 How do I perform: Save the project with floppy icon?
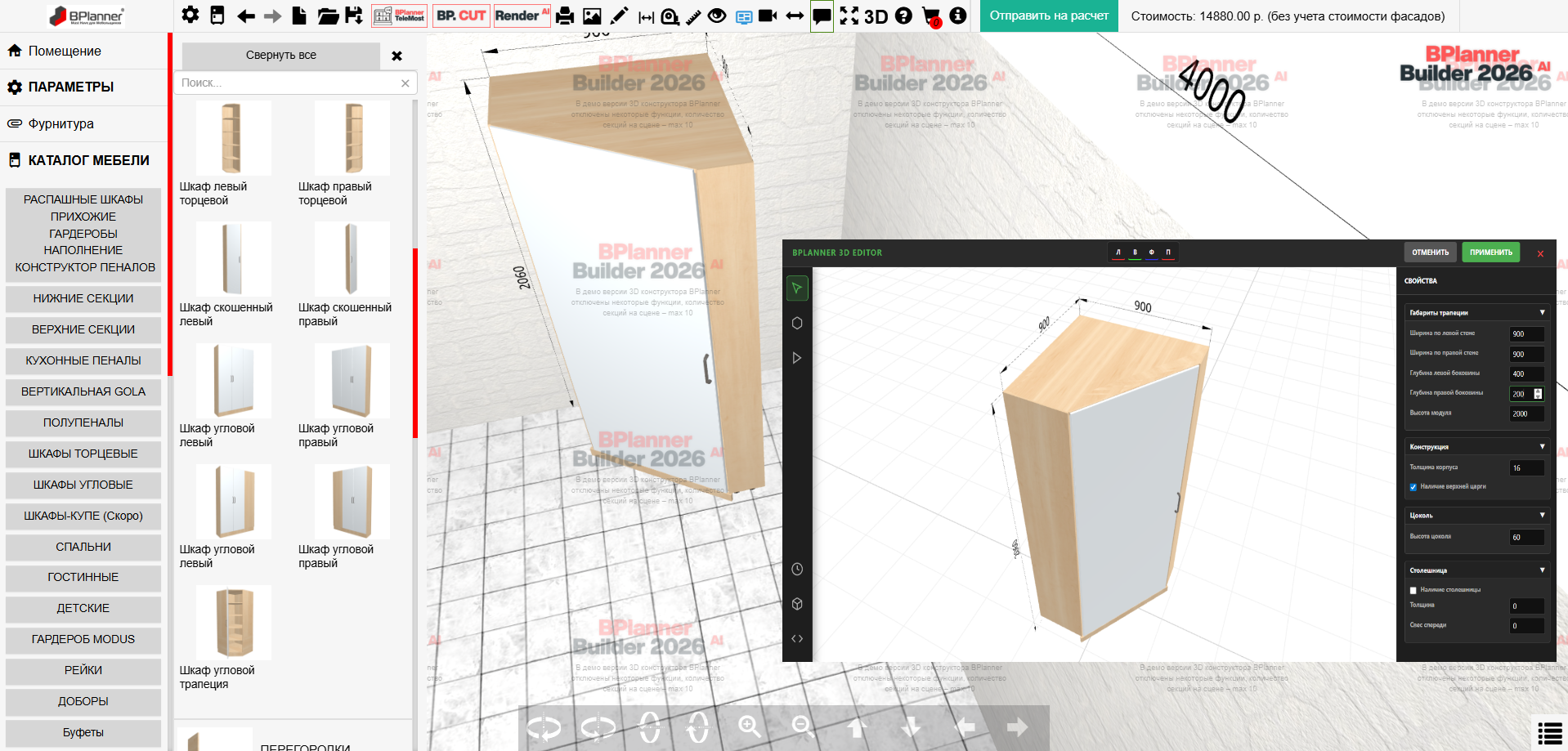[354, 16]
